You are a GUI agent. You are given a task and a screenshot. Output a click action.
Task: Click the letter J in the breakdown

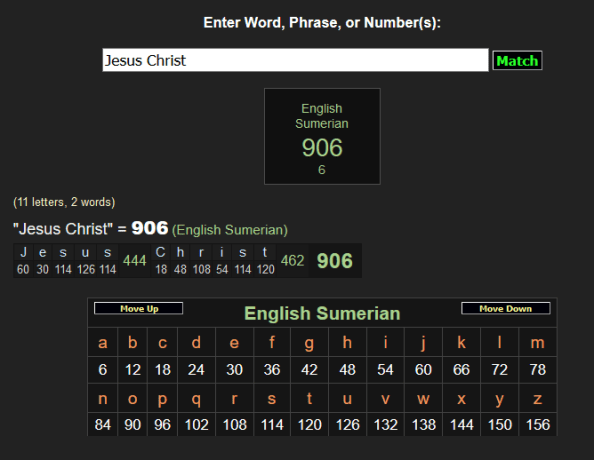tap(23, 252)
